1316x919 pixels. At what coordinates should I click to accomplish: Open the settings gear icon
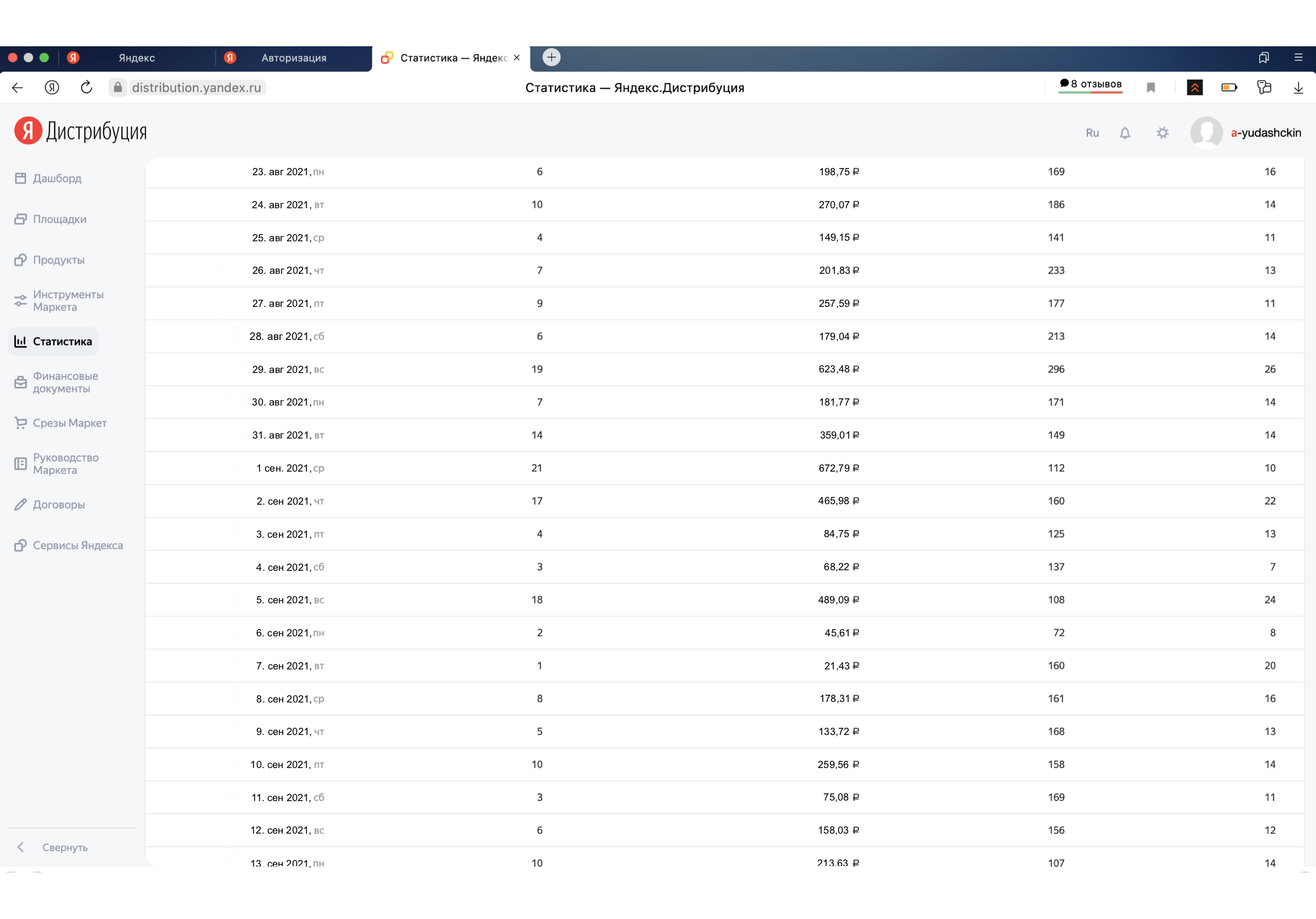(1162, 133)
